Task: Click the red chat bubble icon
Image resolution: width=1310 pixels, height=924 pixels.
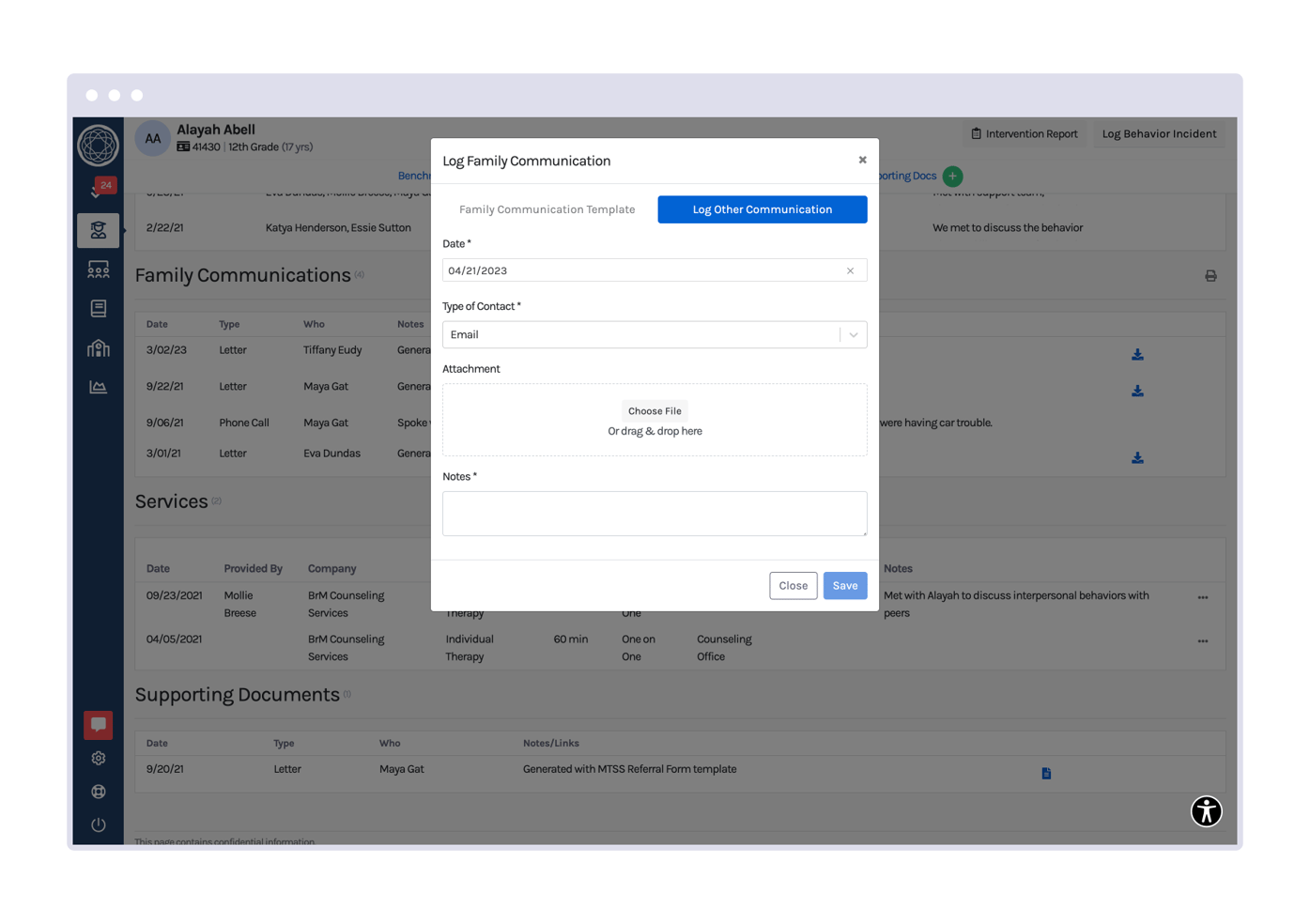Action: pos(99,724)
